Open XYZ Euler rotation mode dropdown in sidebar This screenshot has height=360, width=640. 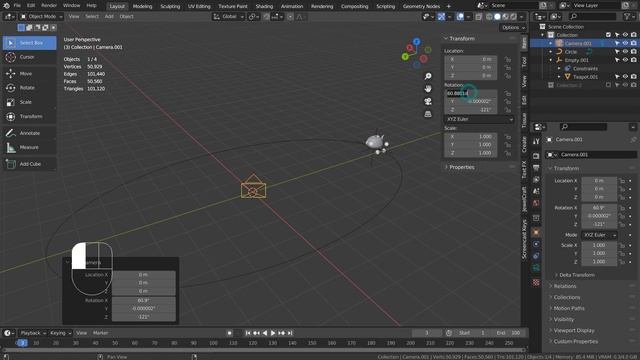point(479,119)
